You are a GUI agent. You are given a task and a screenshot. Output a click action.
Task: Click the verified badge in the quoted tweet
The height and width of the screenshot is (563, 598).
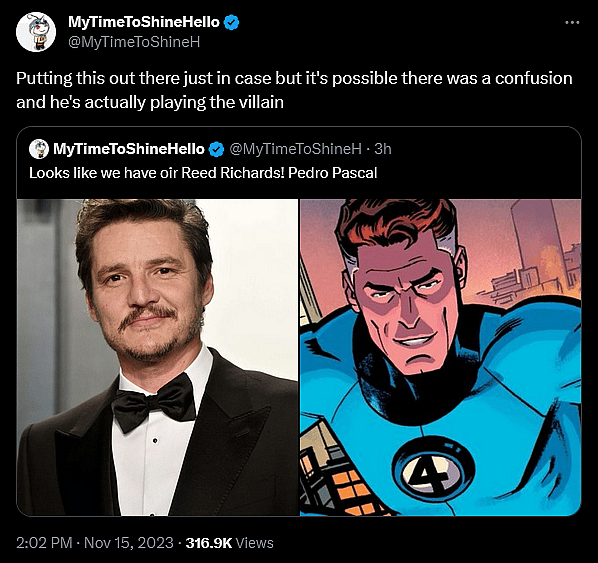(x=217, y=149)
